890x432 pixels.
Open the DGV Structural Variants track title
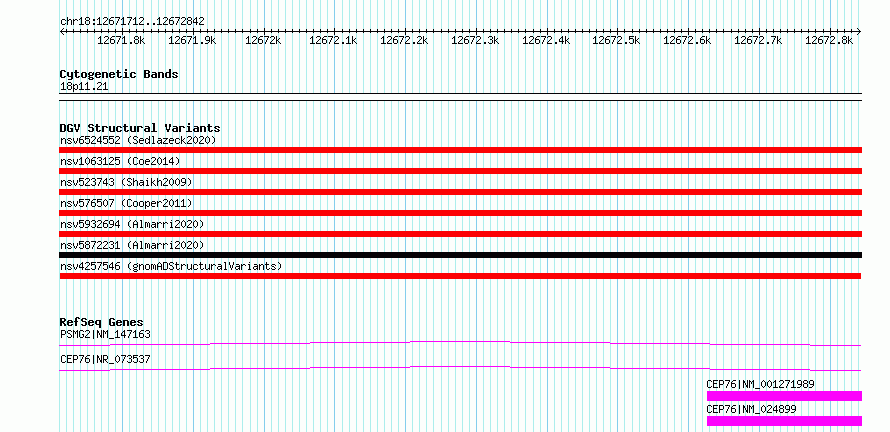[x=140, y=128]
